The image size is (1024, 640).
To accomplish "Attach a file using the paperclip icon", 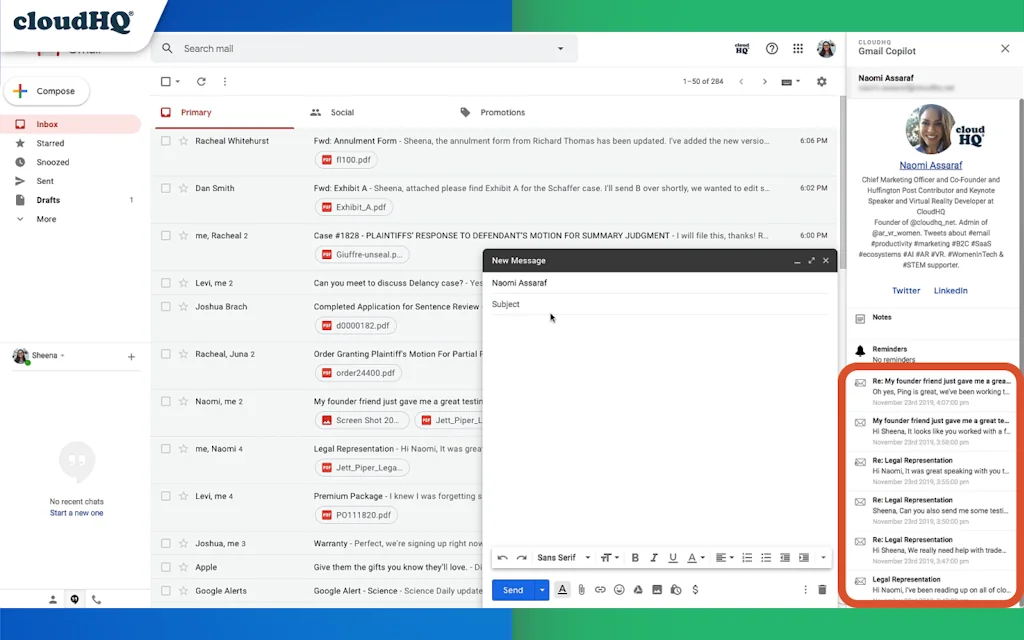I will (x=581, y=589).
